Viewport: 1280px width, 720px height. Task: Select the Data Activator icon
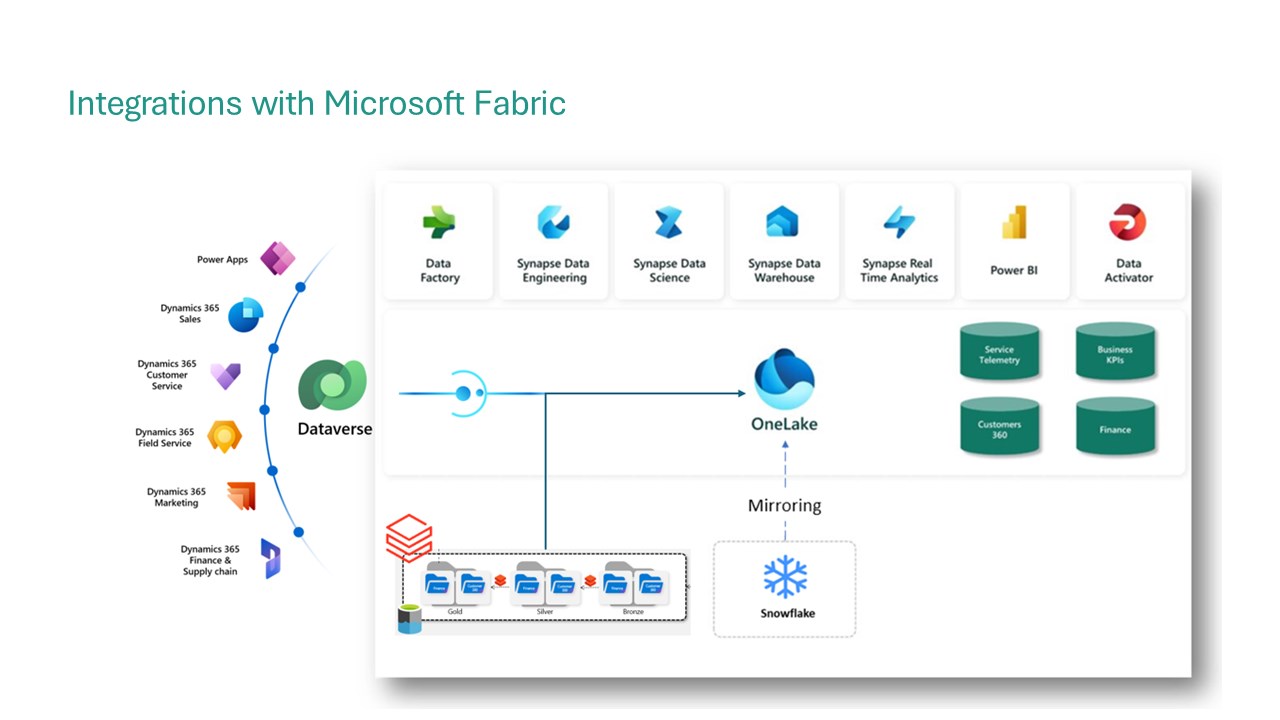pos(1128,222)
